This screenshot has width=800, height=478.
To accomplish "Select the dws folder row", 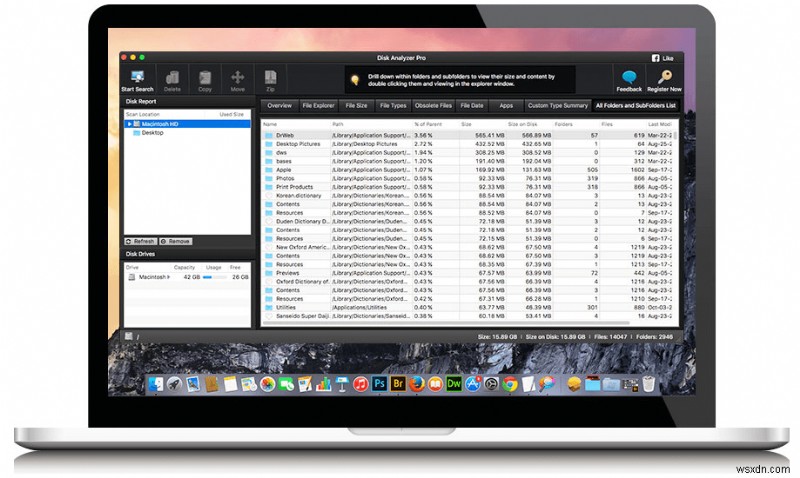I will coord(467,153).
